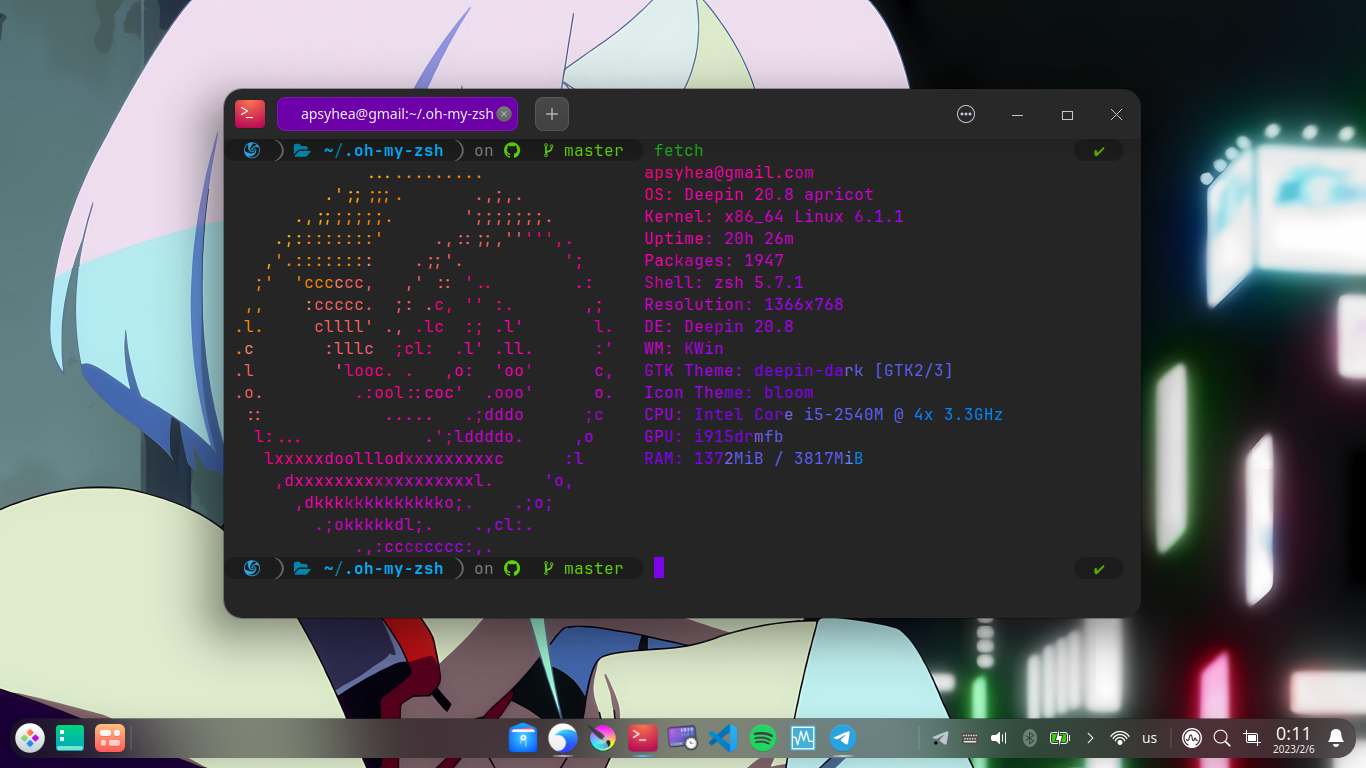
Task: Open the Microsoft Edge browser icon
Action: tap(563, 738)
